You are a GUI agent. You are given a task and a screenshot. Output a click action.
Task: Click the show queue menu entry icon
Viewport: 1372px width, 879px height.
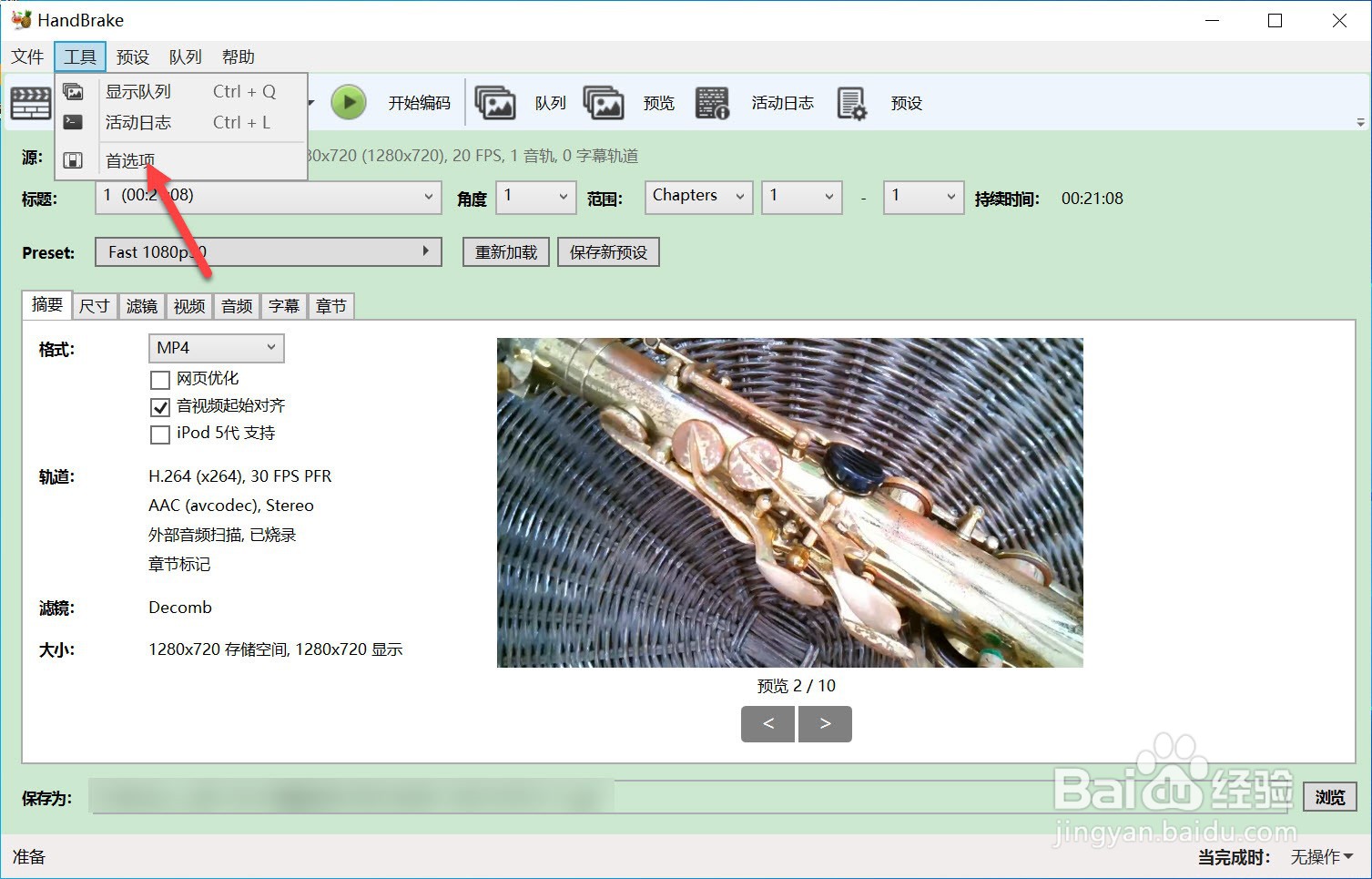[74, 91]
